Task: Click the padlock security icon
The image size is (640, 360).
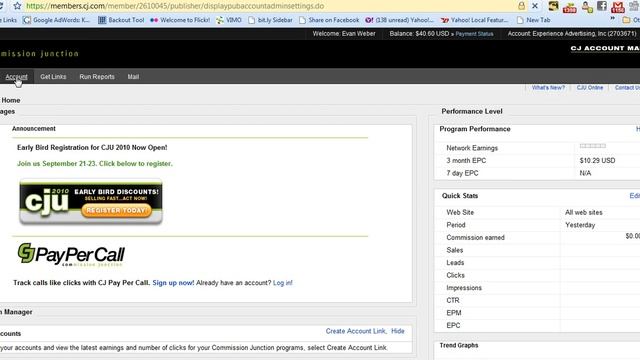Action: click(521, 6)
